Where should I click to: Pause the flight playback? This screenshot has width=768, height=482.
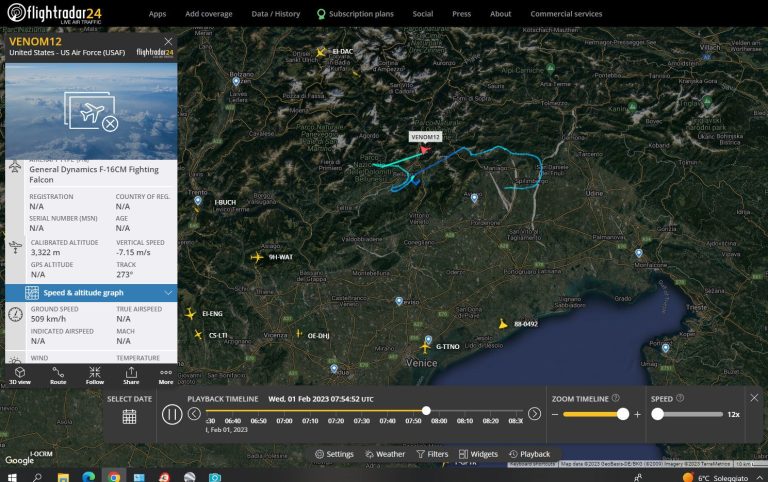point(171,414)
